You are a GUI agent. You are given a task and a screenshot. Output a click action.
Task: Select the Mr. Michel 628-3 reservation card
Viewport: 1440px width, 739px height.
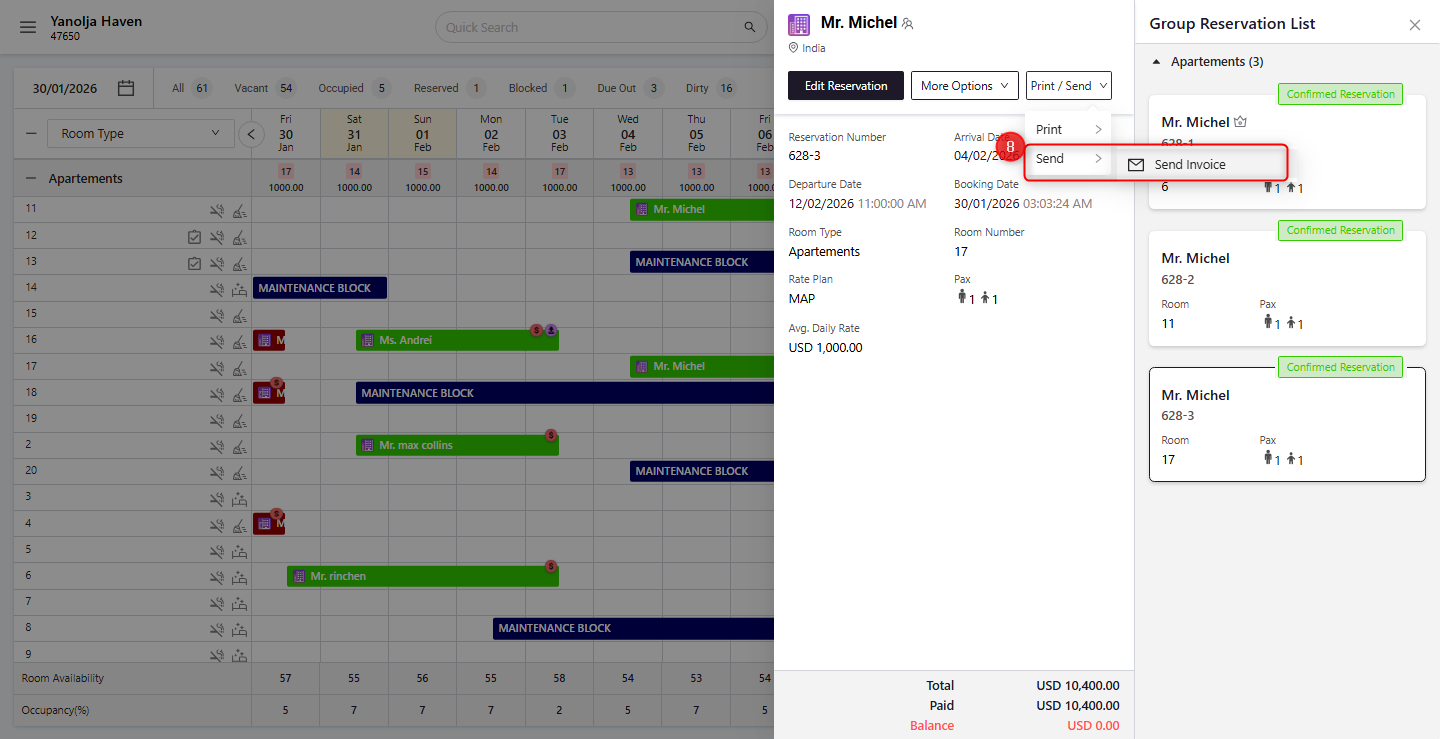tap(1287, 424)
